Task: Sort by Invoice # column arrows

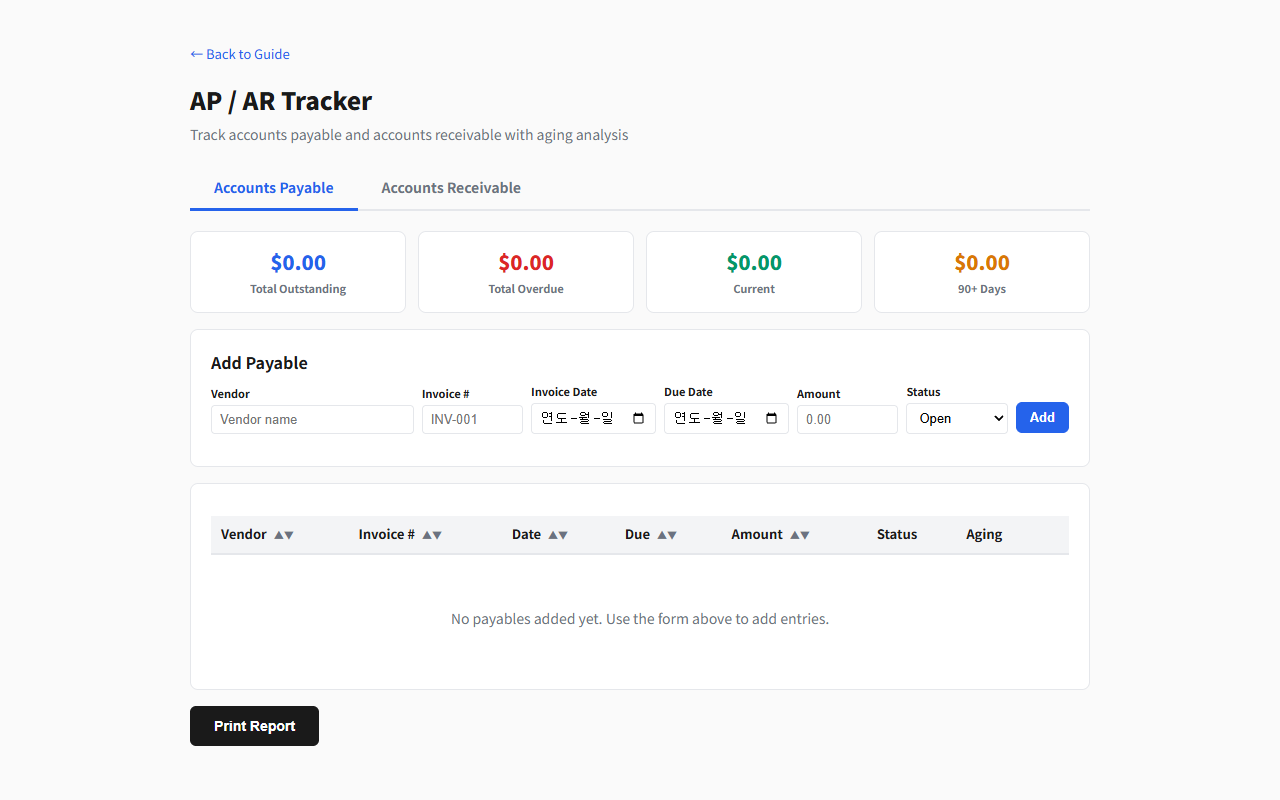Action: coord(431,535)
